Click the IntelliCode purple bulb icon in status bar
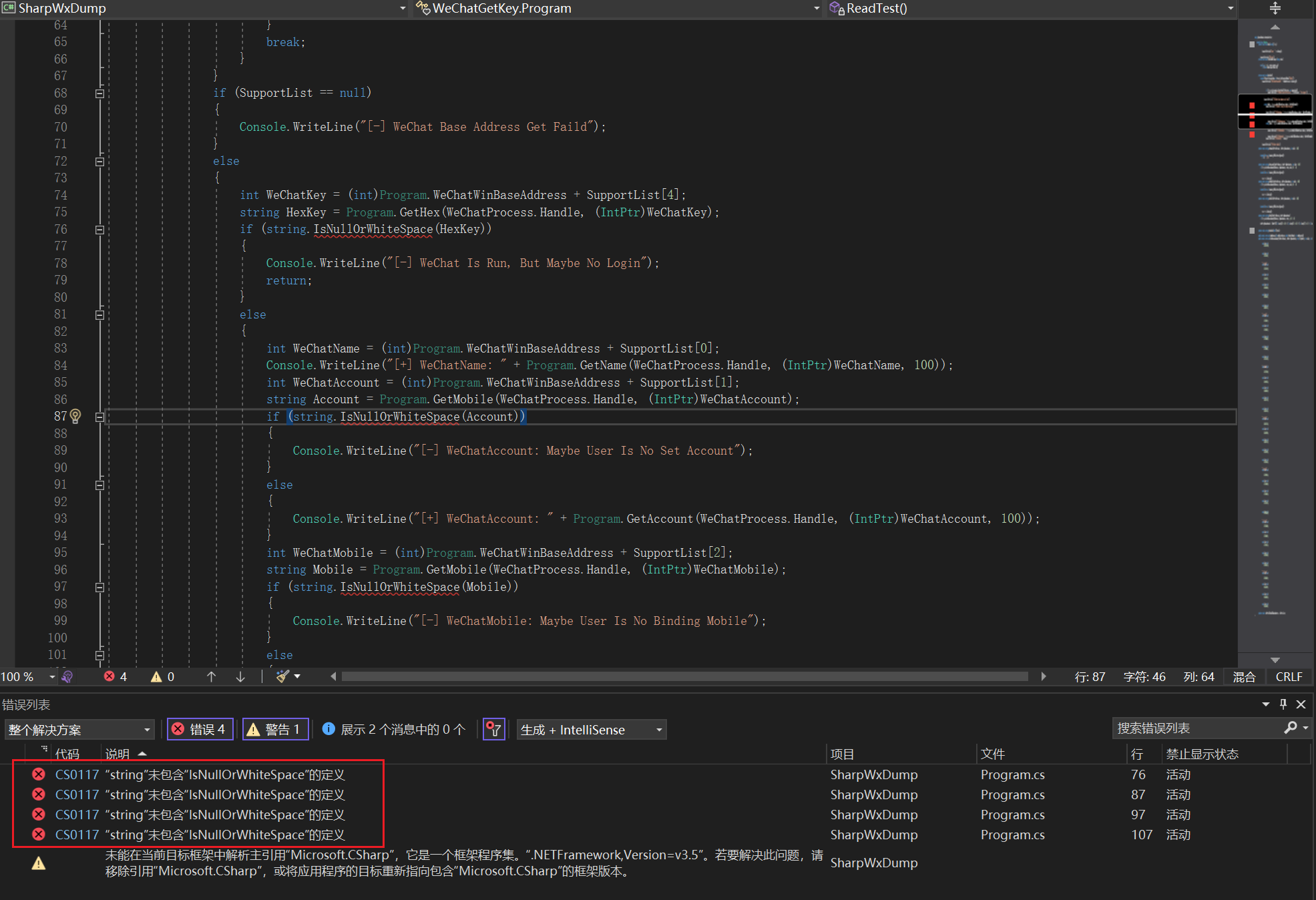 tap(67, 676)
